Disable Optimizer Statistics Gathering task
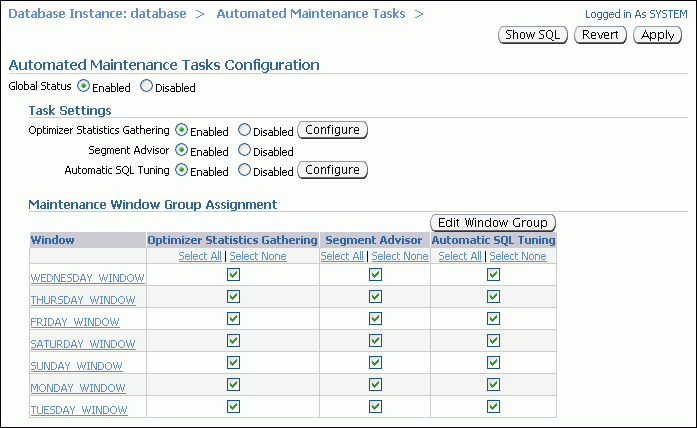The width and height of the screenshot is (697, 428). tap(245, 130)
